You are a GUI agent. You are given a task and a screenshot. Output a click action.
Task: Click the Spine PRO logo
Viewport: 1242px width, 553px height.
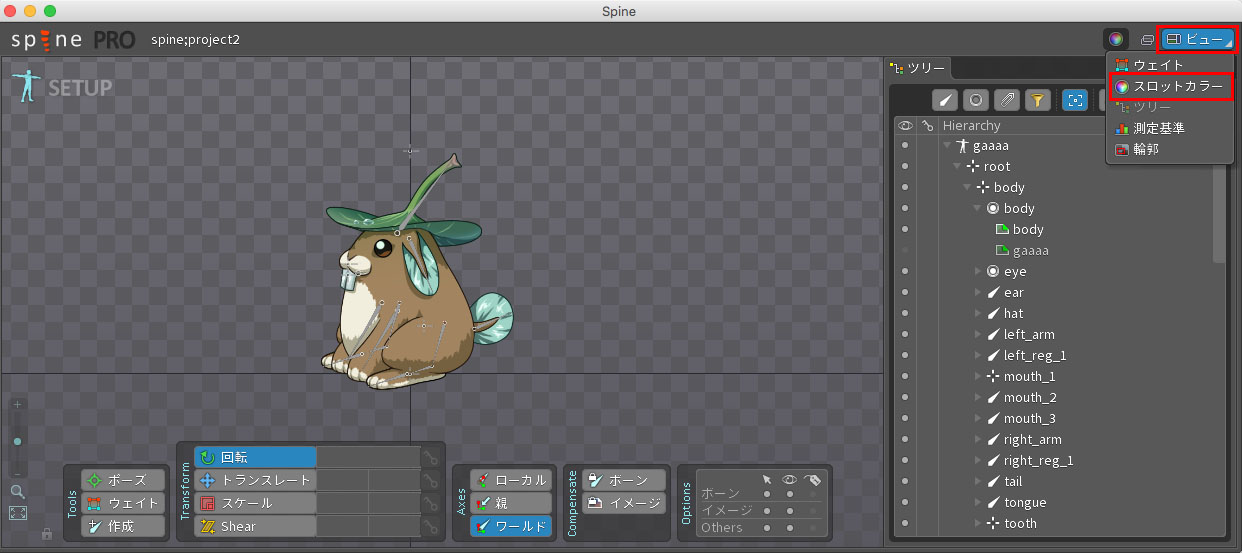click(73, 40)
